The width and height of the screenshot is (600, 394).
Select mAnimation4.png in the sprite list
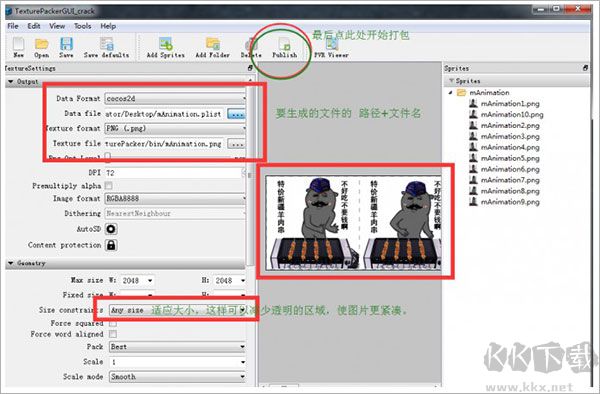(510, 147)
